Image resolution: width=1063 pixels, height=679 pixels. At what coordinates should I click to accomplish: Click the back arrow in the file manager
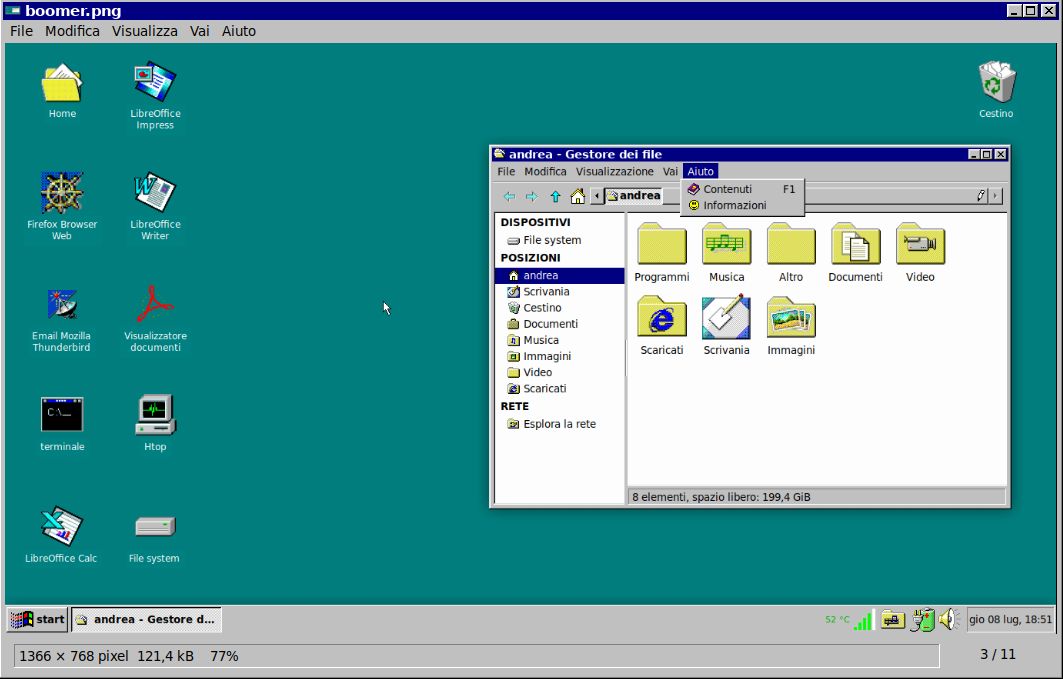pos(509,196)
